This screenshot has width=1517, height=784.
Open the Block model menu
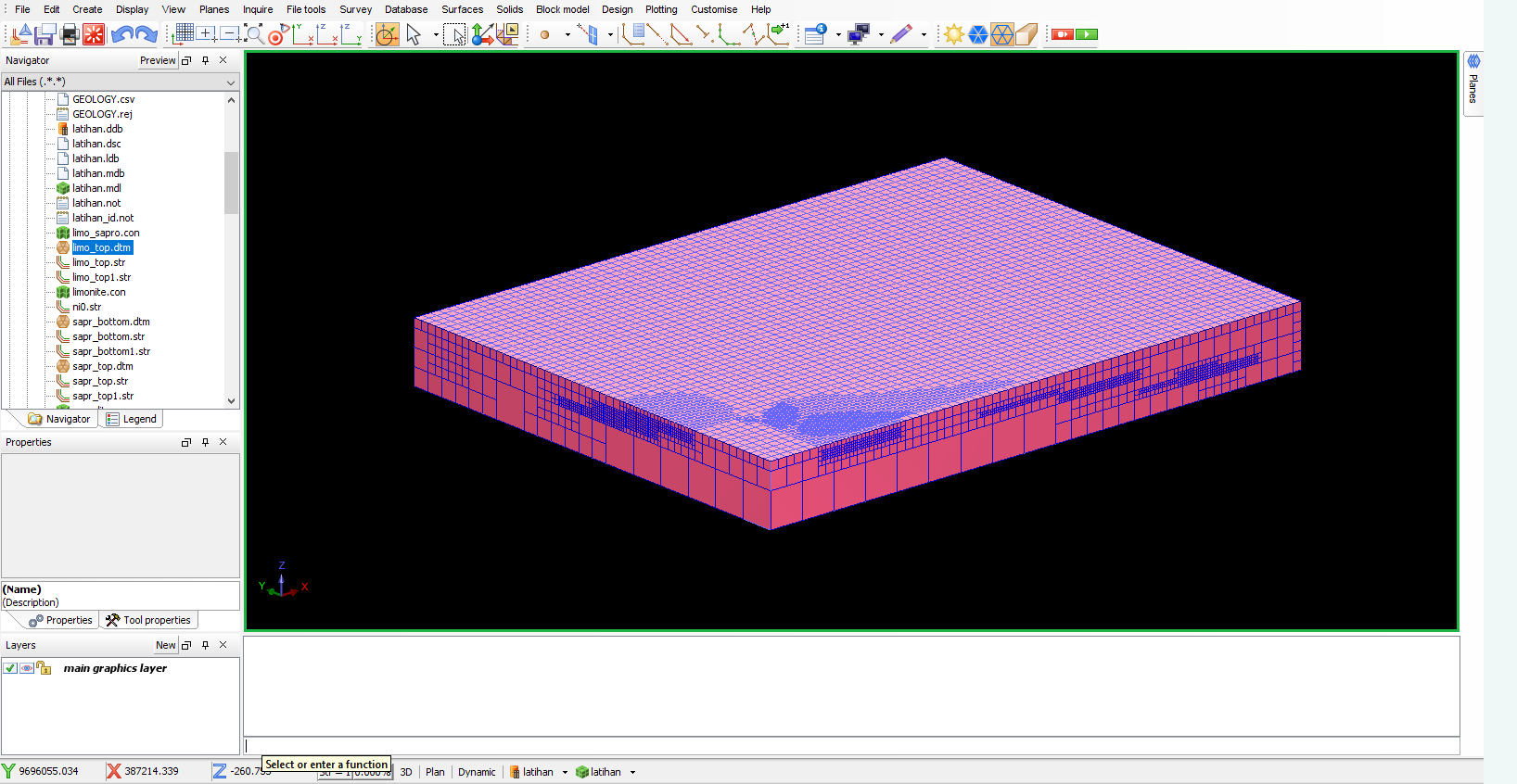[x=562, y=9]
